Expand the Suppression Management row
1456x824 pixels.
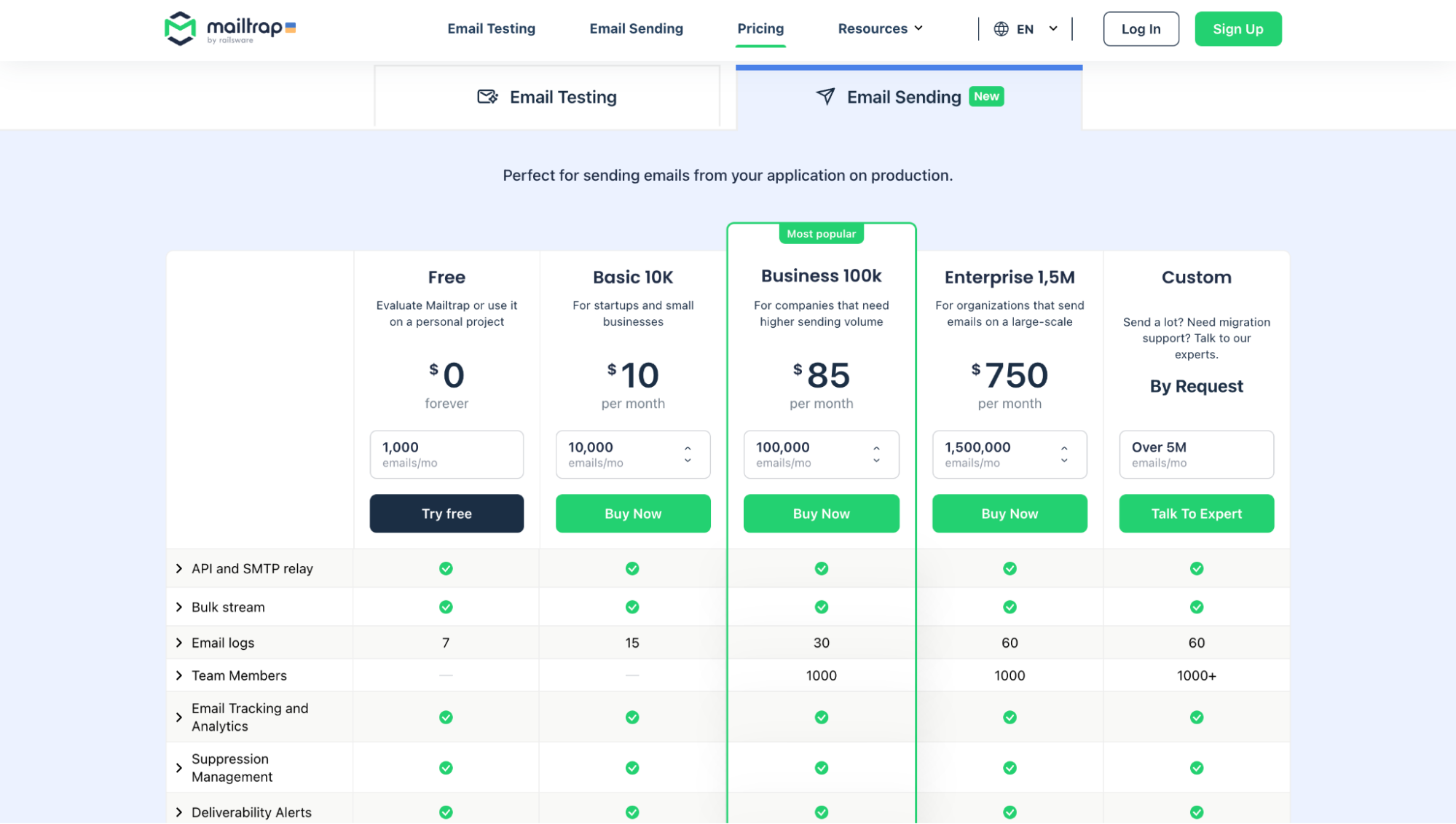point(179,768)
